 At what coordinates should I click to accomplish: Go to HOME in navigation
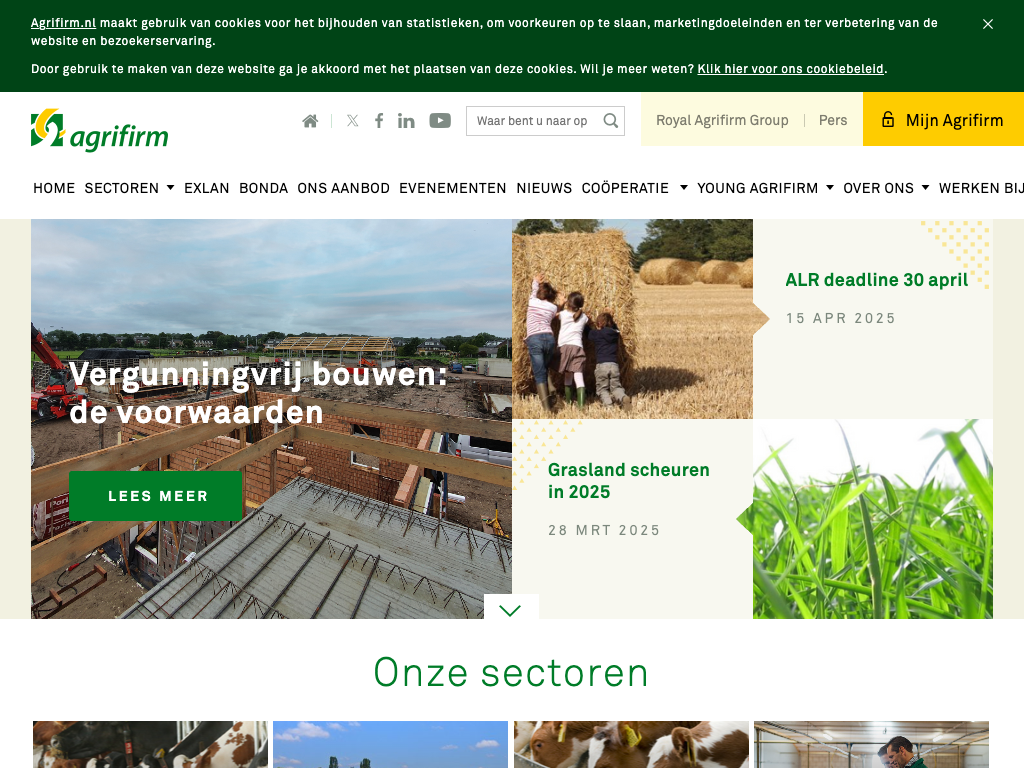(x=54, y=188)
